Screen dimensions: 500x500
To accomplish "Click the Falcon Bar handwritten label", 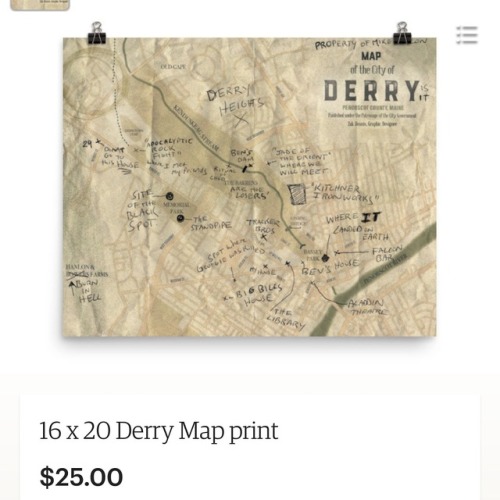I will (387, 254).
